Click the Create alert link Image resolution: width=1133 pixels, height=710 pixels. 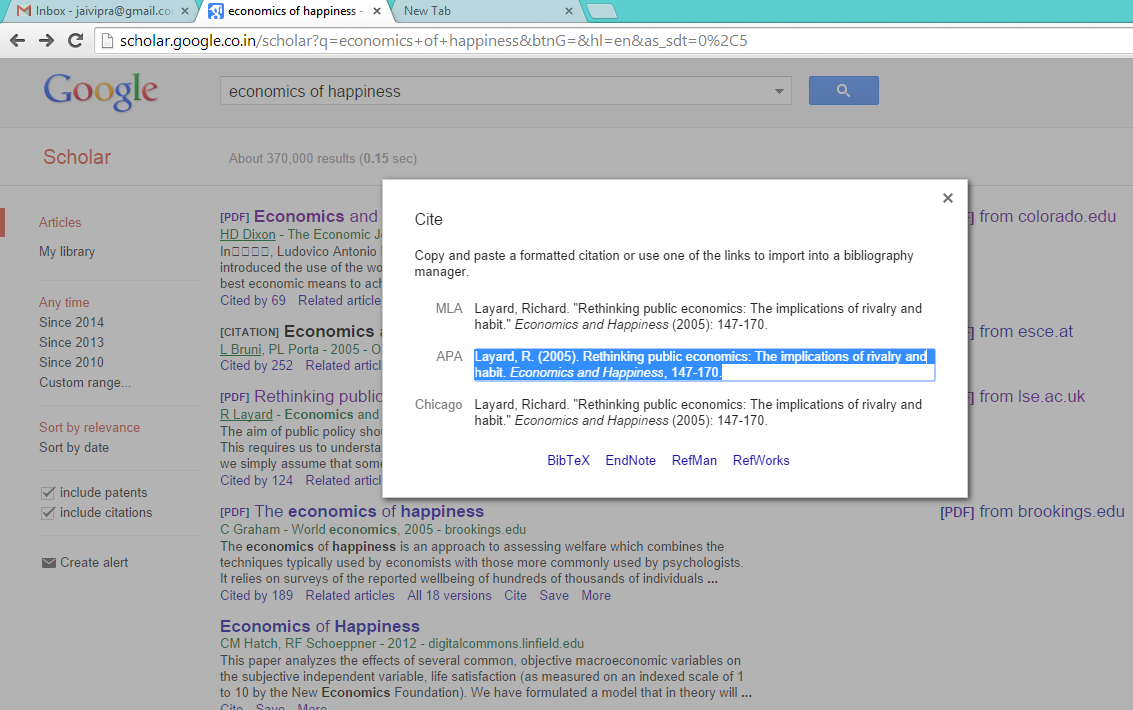[94, 563]
